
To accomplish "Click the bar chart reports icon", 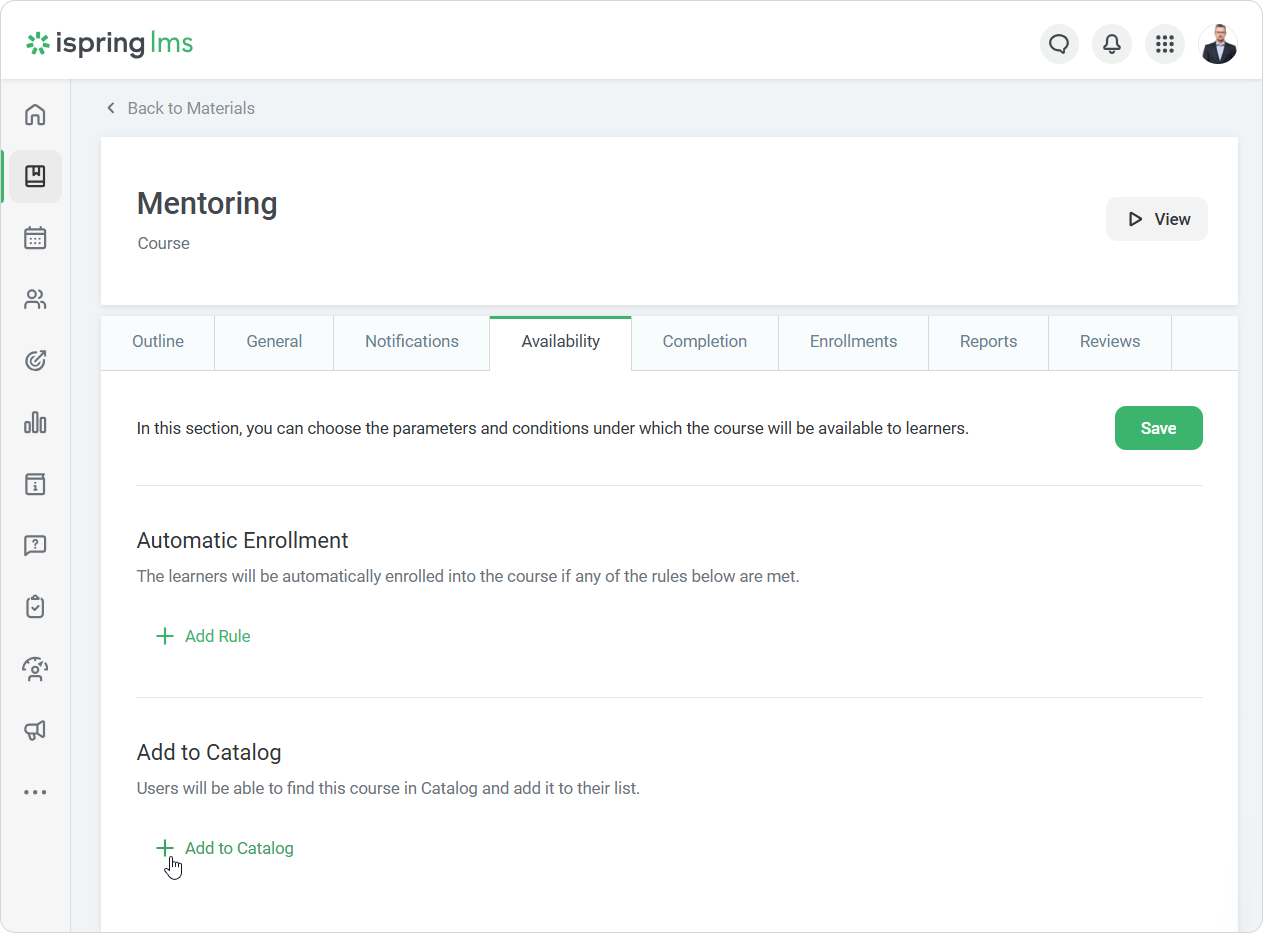I will 35,423.
